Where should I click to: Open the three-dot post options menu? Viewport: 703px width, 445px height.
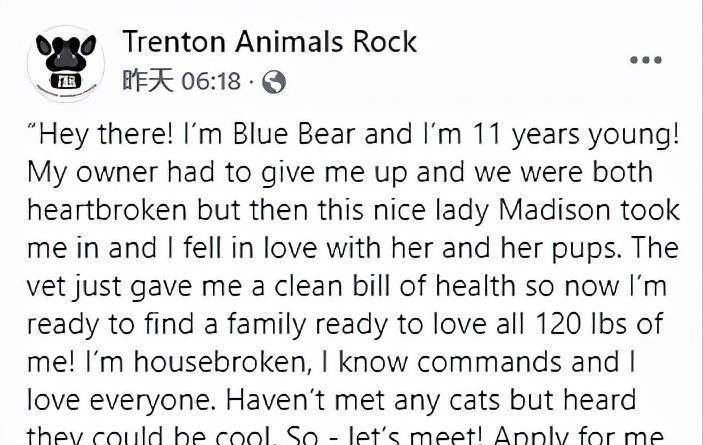646,60
